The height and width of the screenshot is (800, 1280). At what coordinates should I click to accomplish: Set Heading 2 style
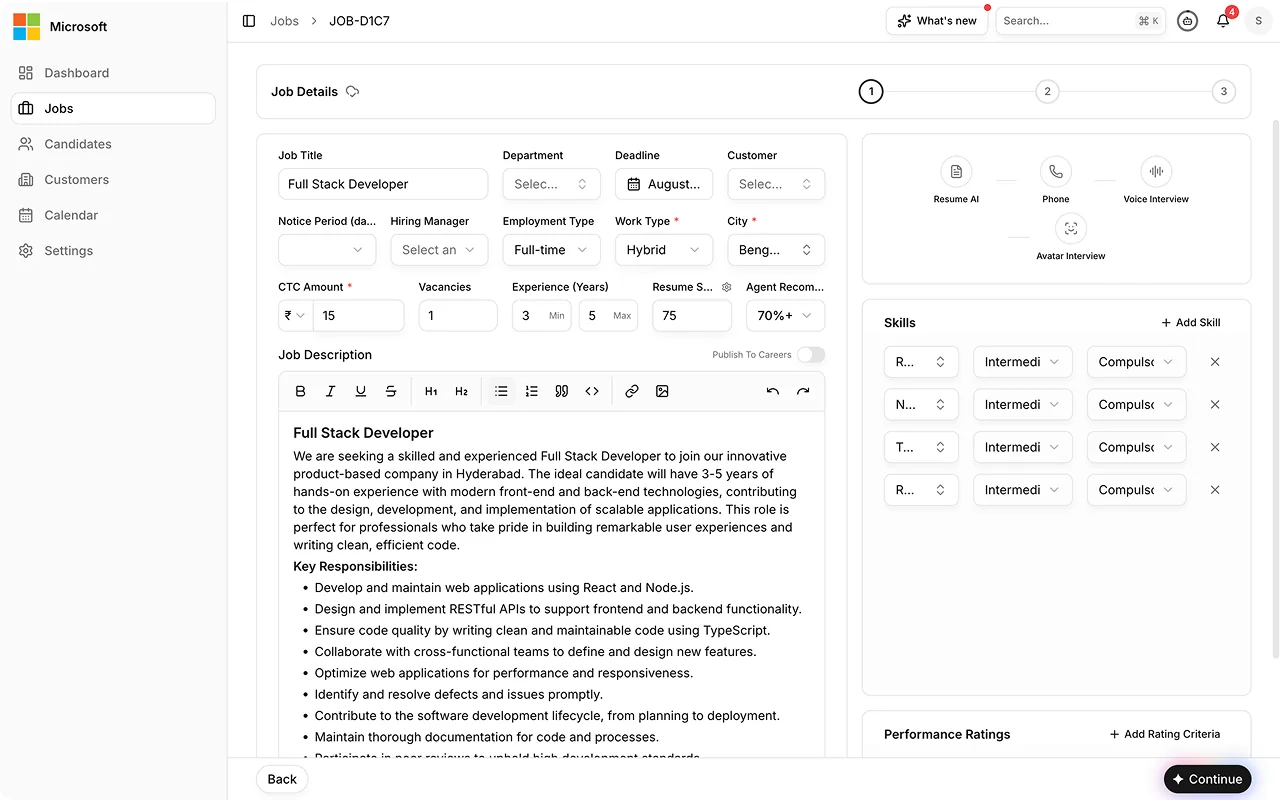click(461, 391)
